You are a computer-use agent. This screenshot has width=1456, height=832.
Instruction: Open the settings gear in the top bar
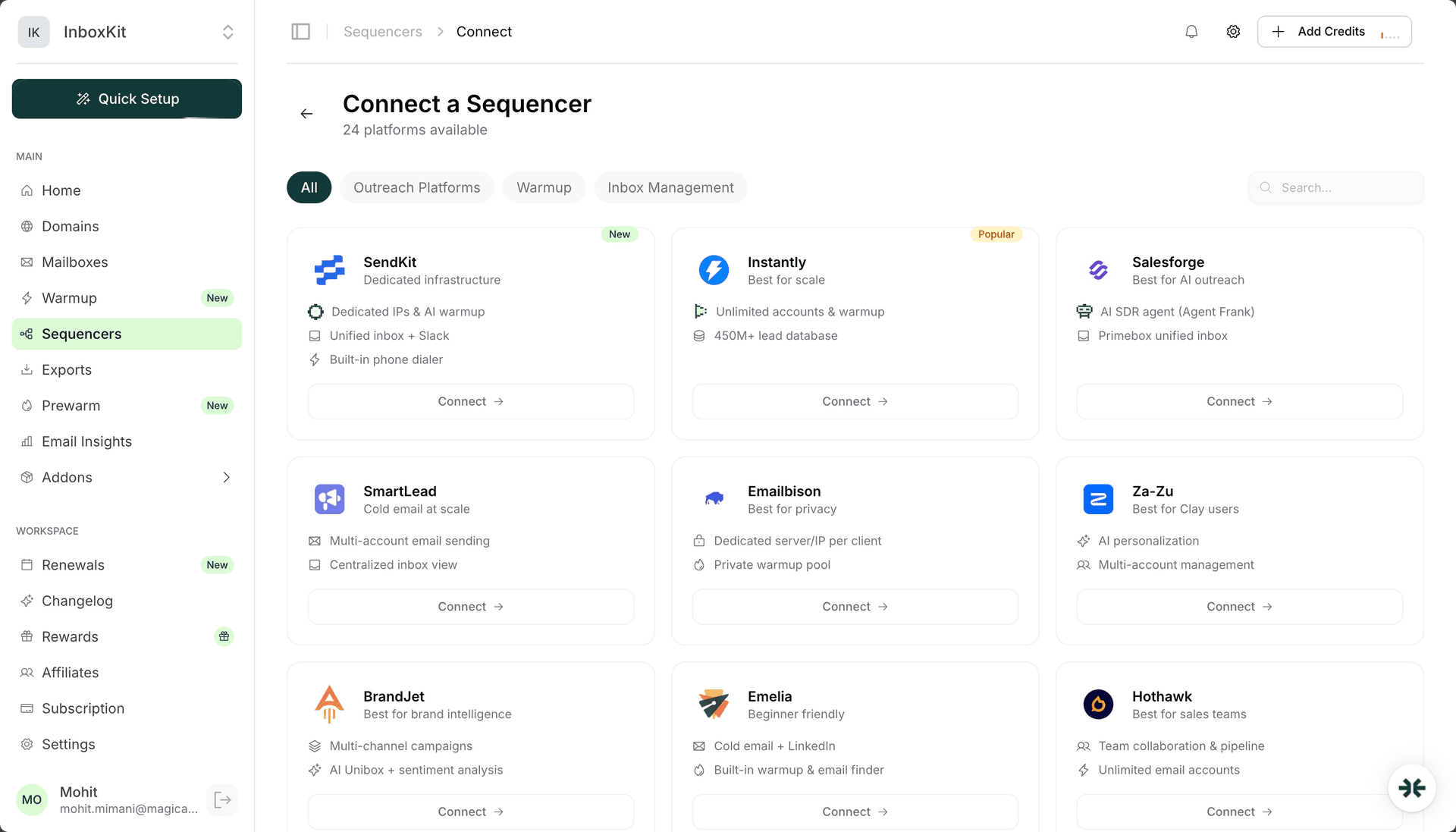pyautogui.click(x=1233, y=31)
